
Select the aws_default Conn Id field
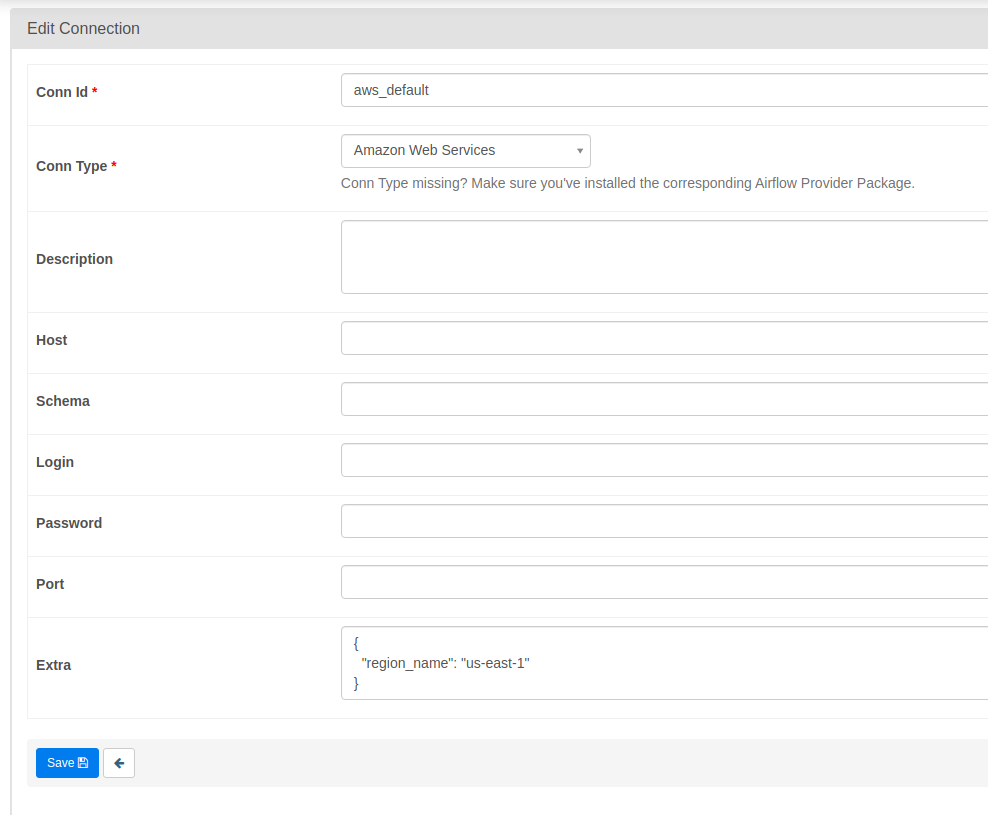pyautogui.click(x=600, y=89)
